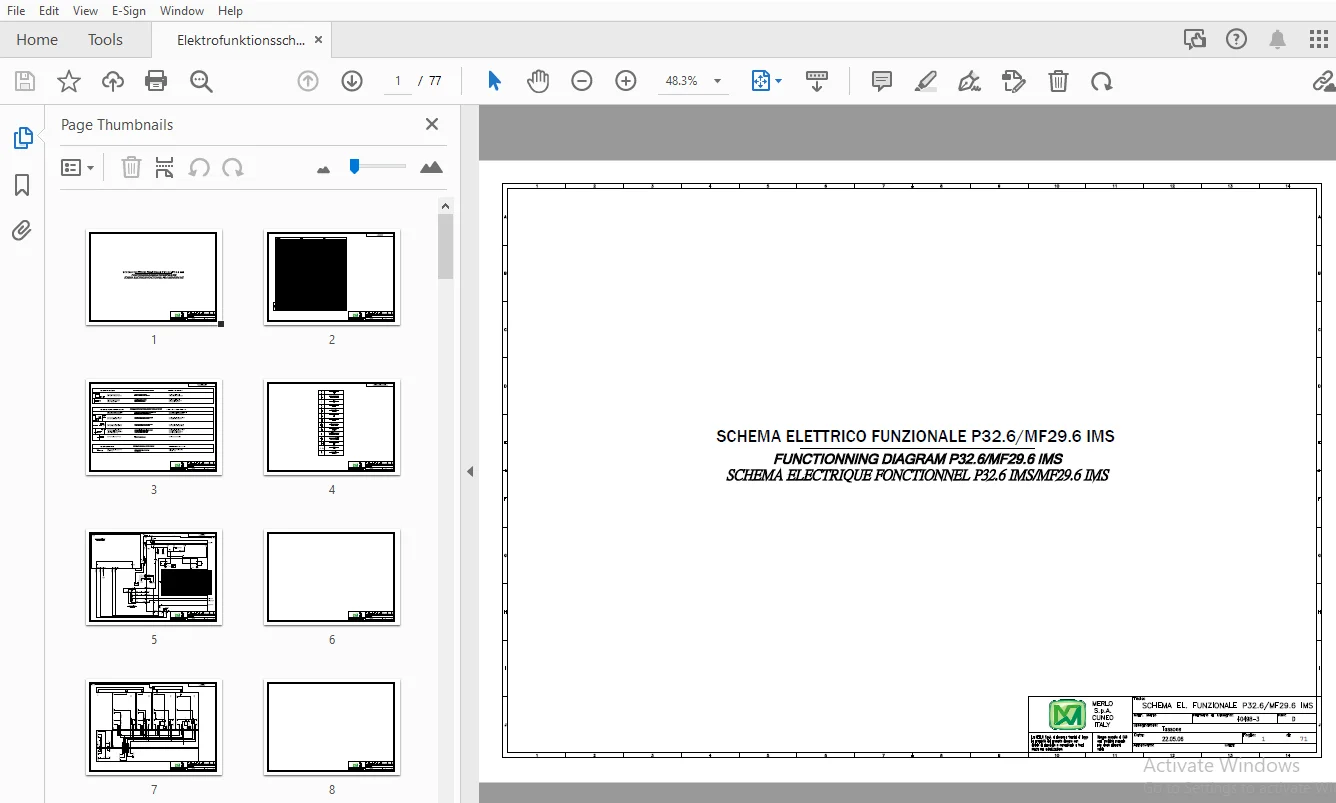This screenshot has height=803, width=1336.
Task: Reduce thumbnail size with small mountain icon
Action: point(323,169)
